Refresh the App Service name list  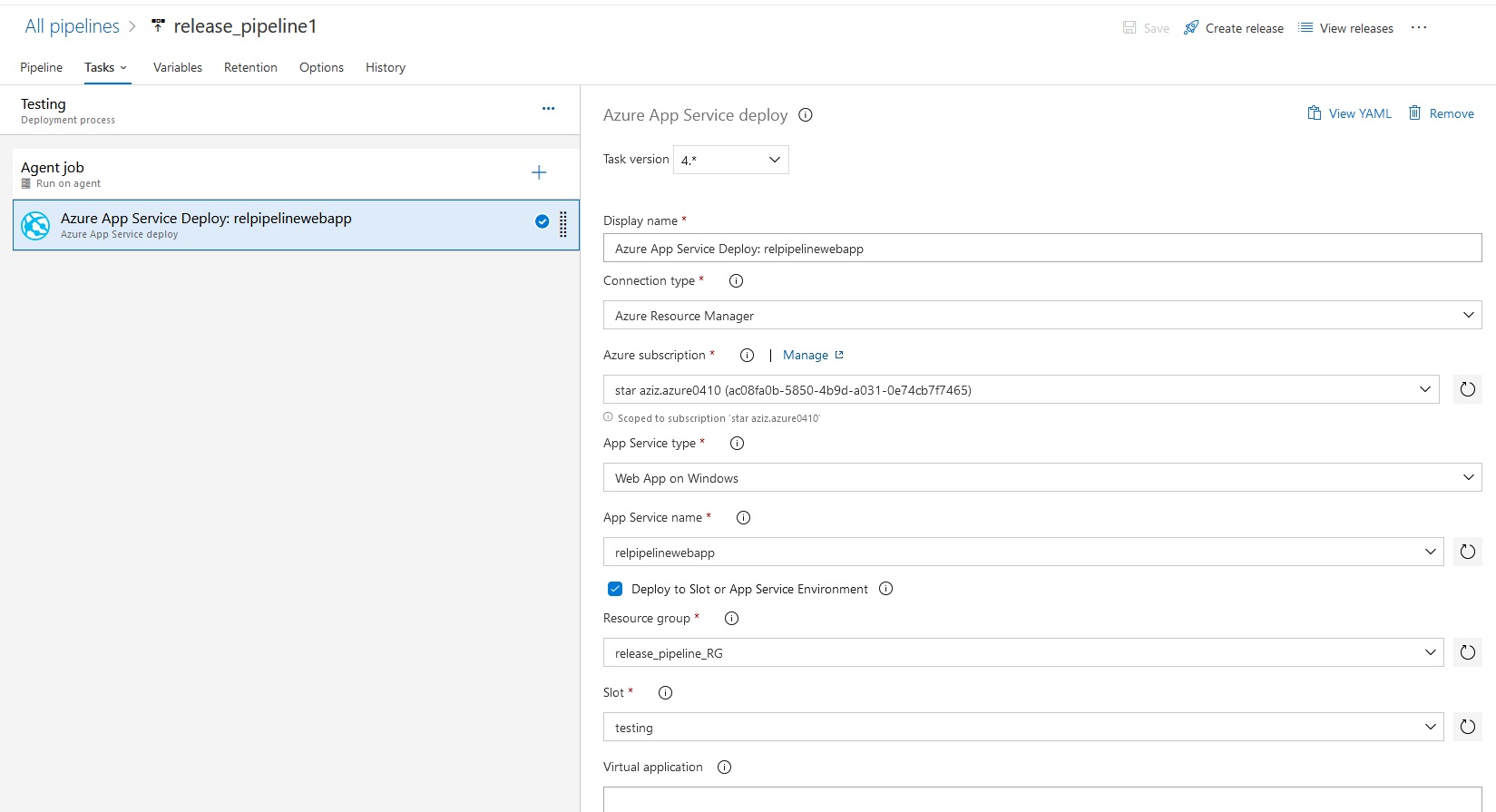[x=1468, y=552]
